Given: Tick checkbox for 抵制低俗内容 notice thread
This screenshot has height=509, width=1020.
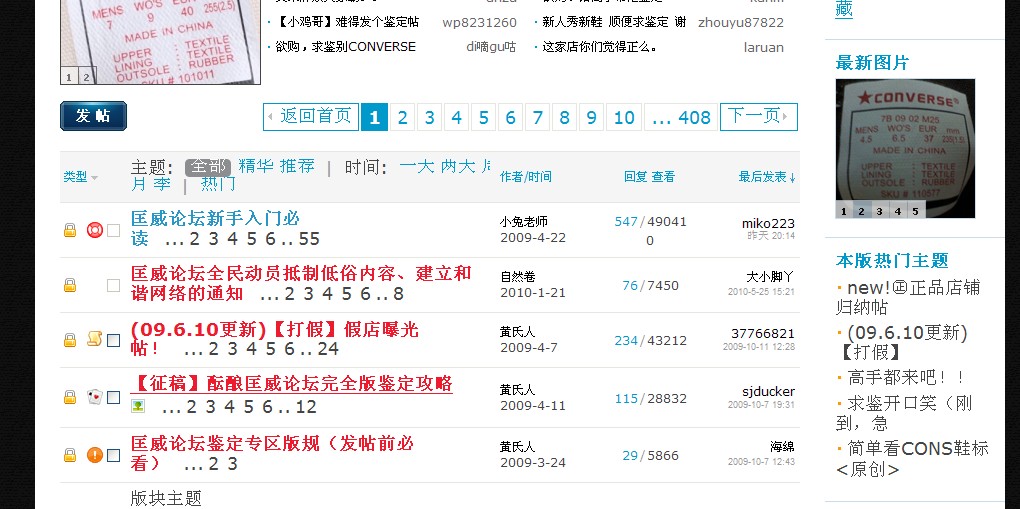Looking at the screenshot, I should pos(113,285).
